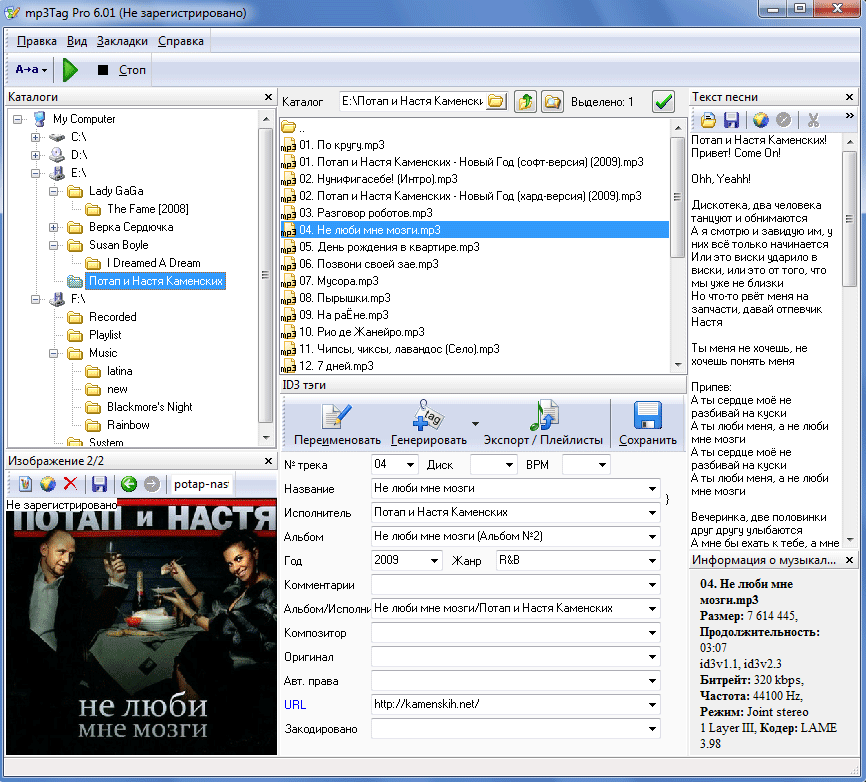Open the Жанр R&B dropdown
Viewport: 866px width, 782px height.
tap(652, 561)
